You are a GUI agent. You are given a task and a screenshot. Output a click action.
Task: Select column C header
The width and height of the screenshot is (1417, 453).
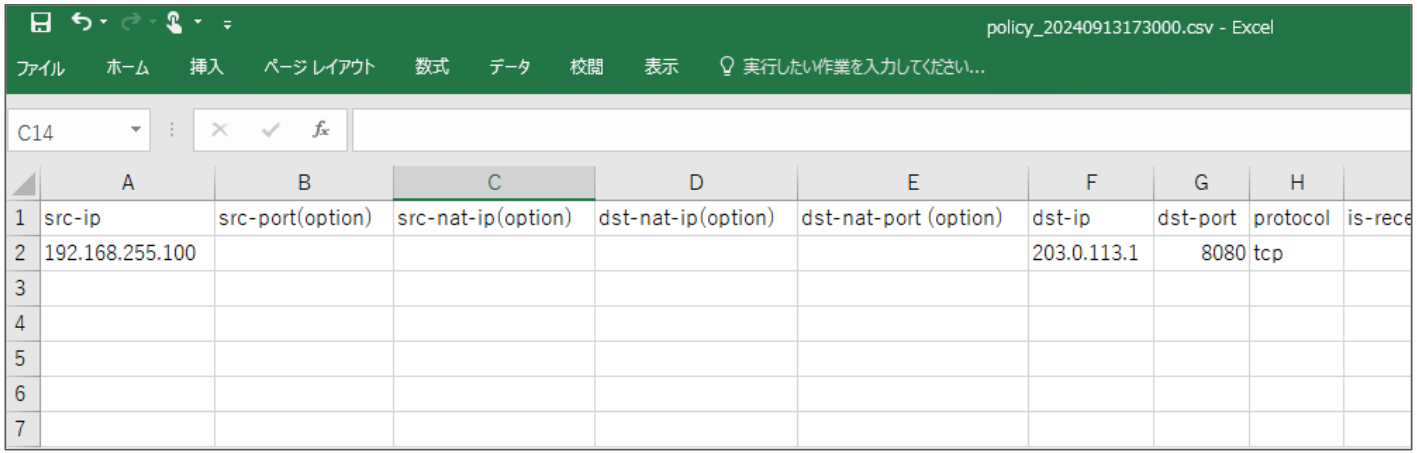coord(494,183)
